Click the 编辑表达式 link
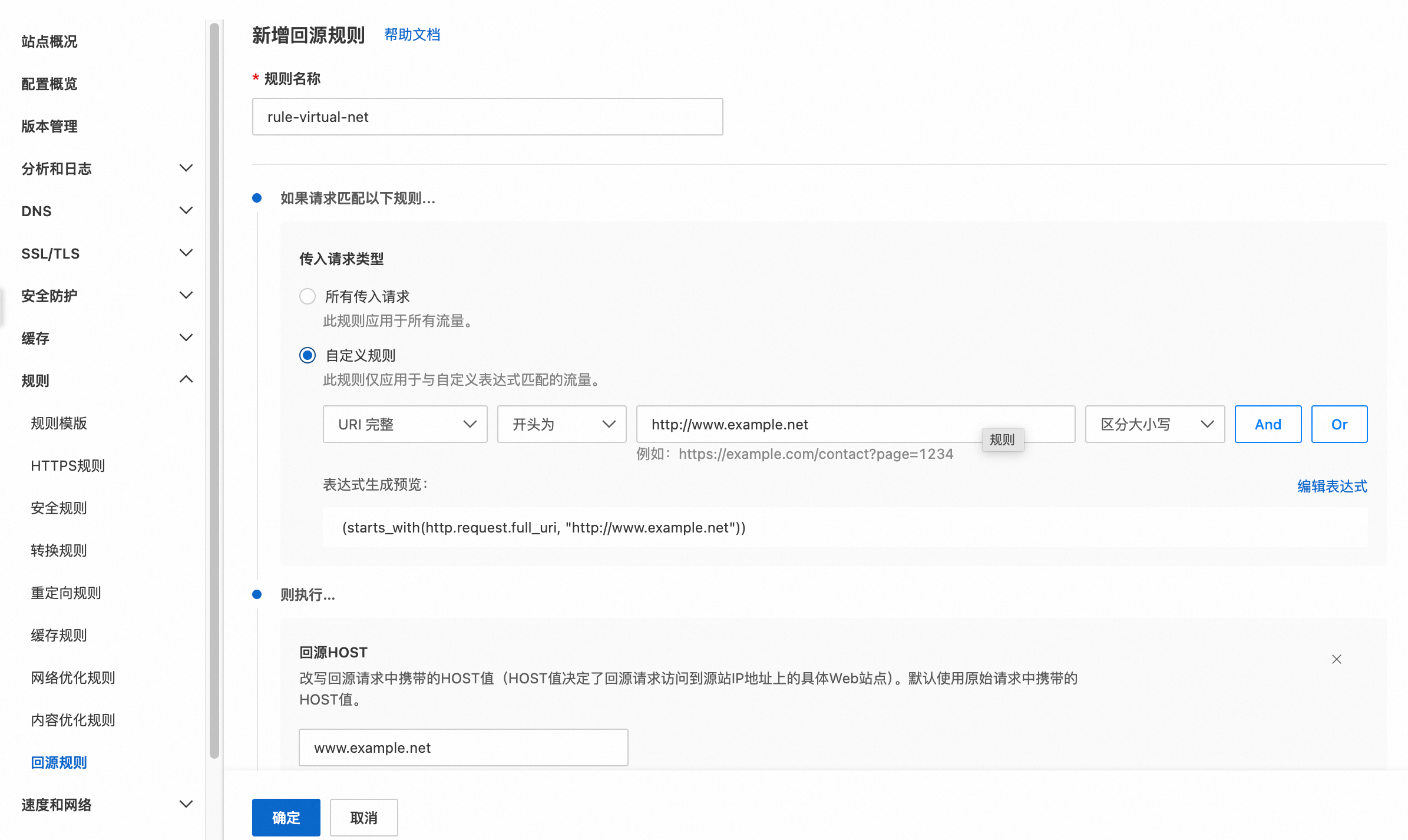The height and width of the screenshot is (840, 1408). (x=1331, y=486)
